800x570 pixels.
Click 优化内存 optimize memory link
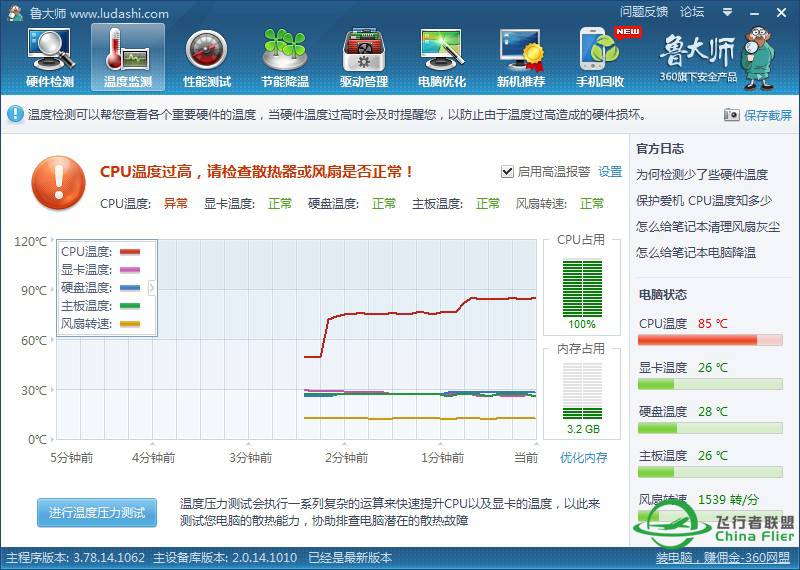click(584, 457)
